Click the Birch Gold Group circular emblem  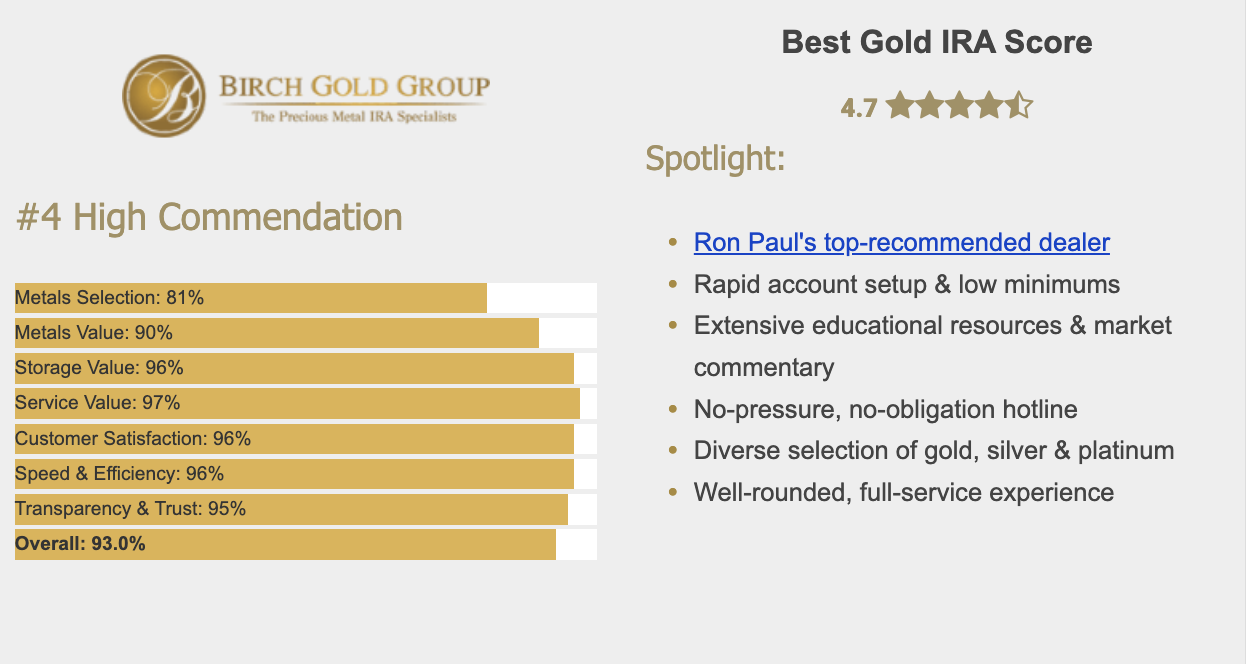pyautogui.click(x=163, y=96)
